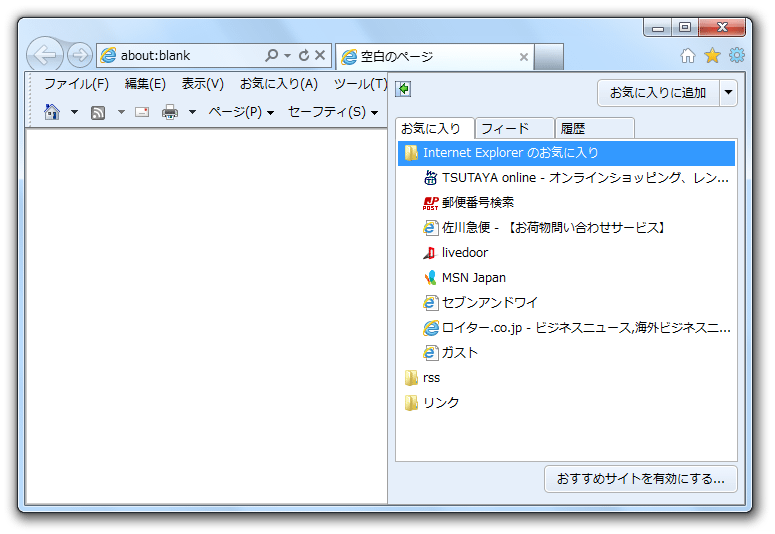Collapse the Internet Explorer のお気に入り folder
Screen dimensions: 775x534
point(566,153)
